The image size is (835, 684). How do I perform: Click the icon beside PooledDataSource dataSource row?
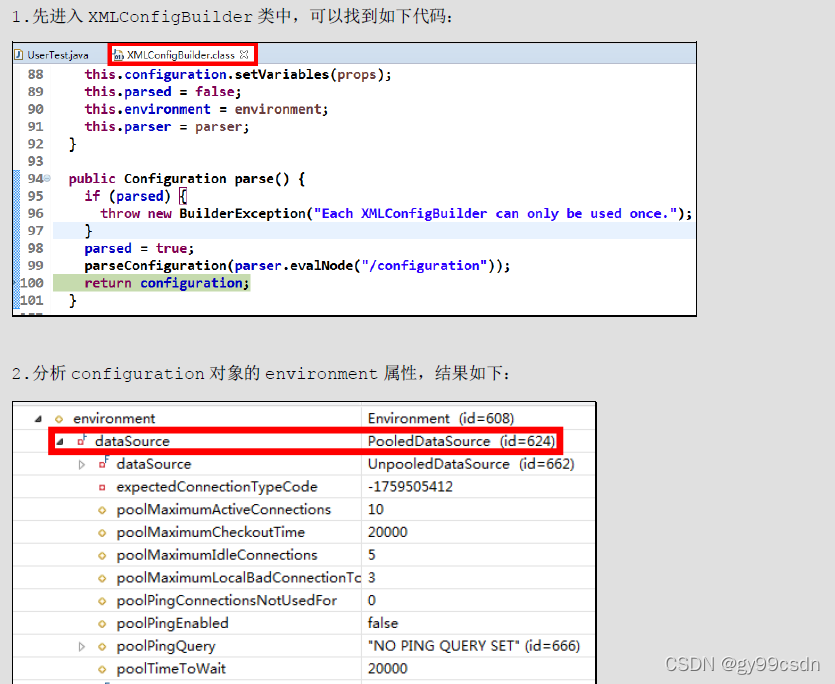[x=81, y=441]
